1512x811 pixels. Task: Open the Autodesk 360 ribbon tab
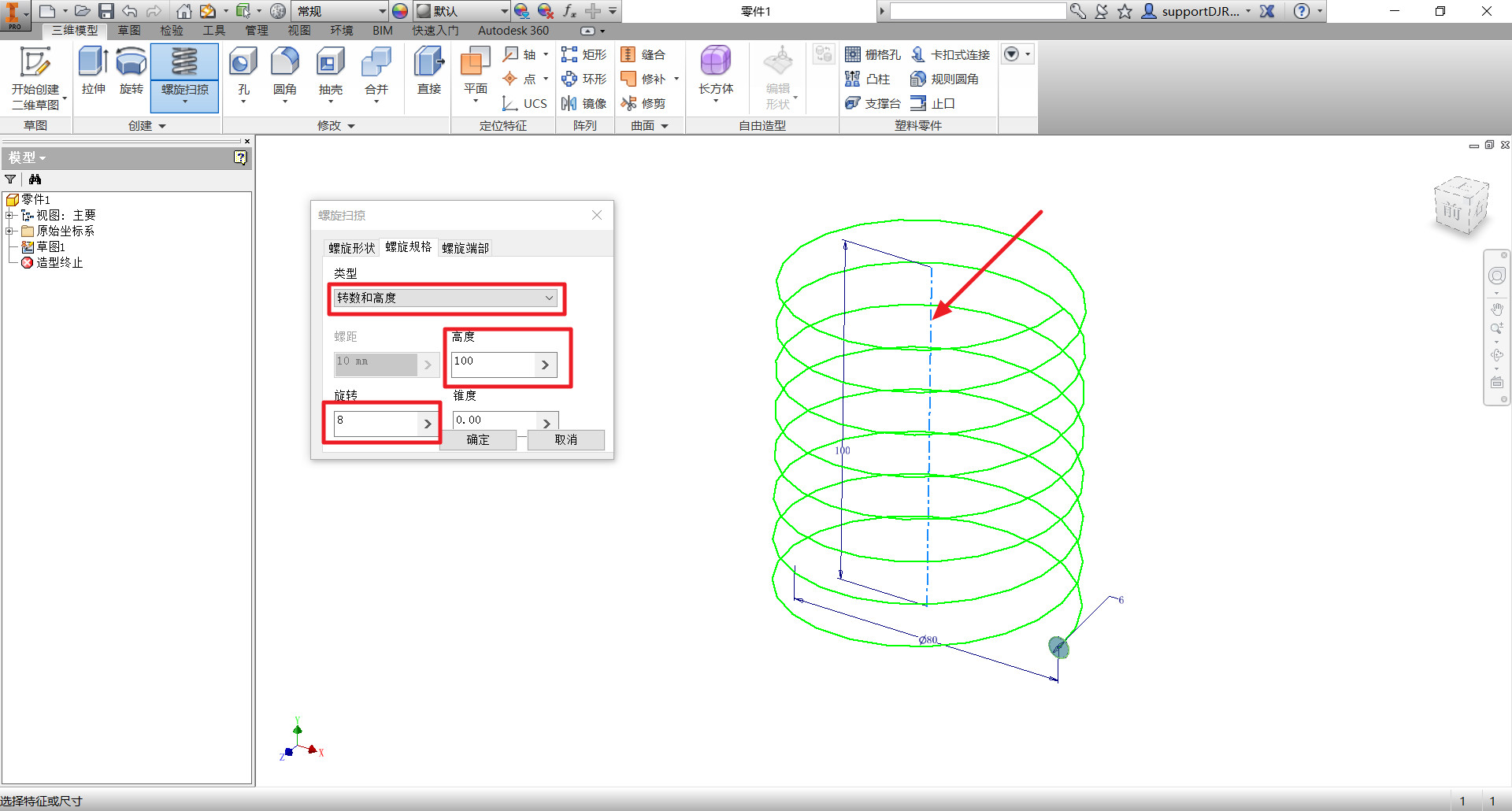[513, 30]
